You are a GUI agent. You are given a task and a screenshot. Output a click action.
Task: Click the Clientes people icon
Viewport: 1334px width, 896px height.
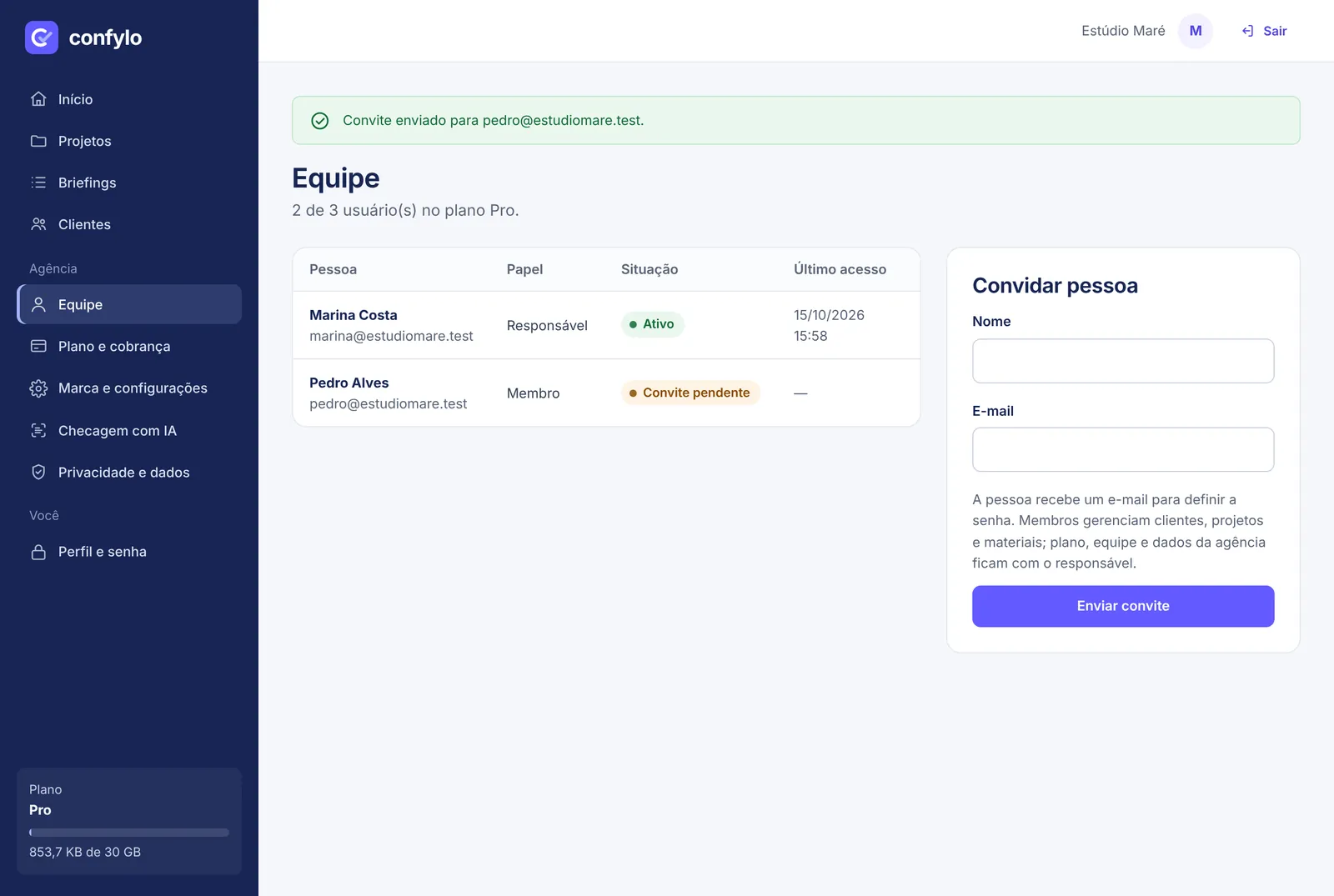click(38, 224)
